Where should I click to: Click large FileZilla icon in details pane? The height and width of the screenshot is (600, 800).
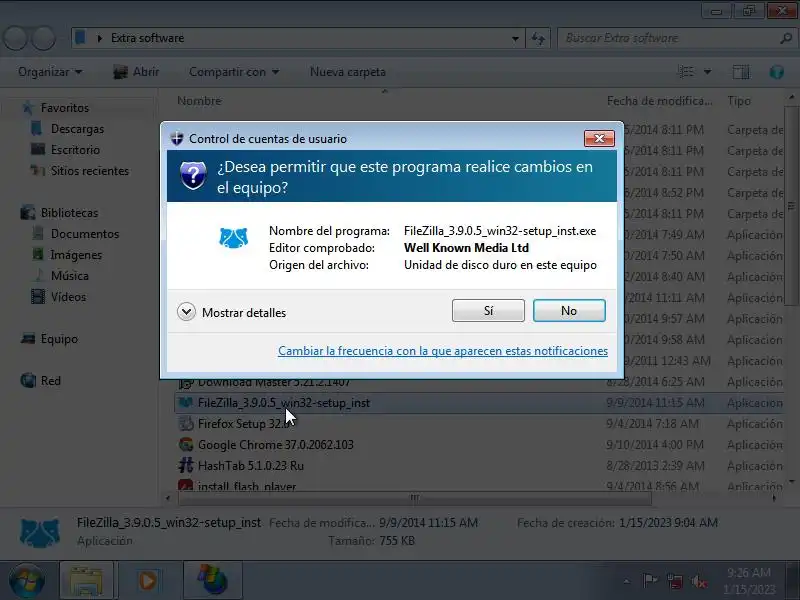(40, 532)
